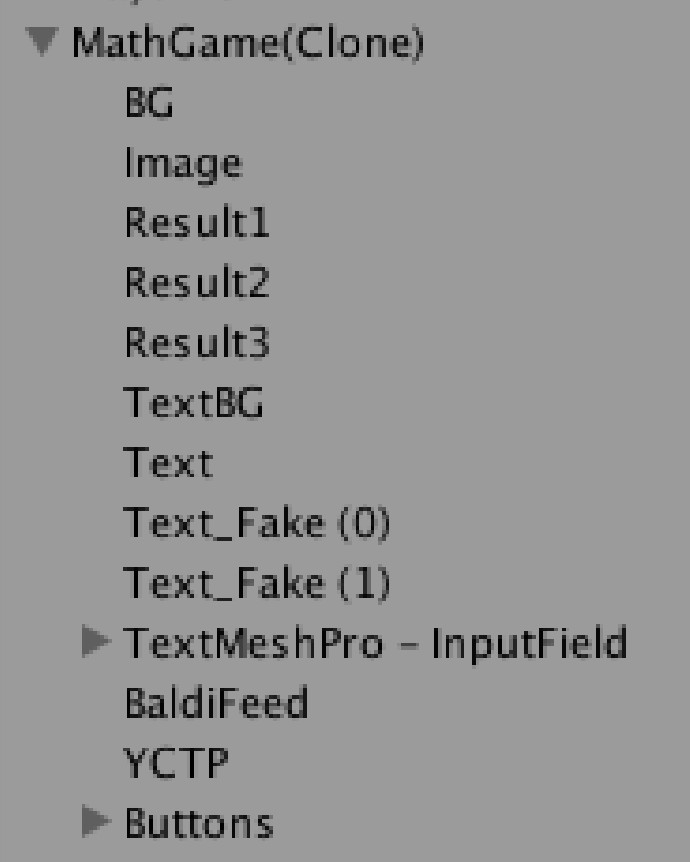This screenshot has width=690, height=862.
Task: Select the YCTP object
Action: 176,764
